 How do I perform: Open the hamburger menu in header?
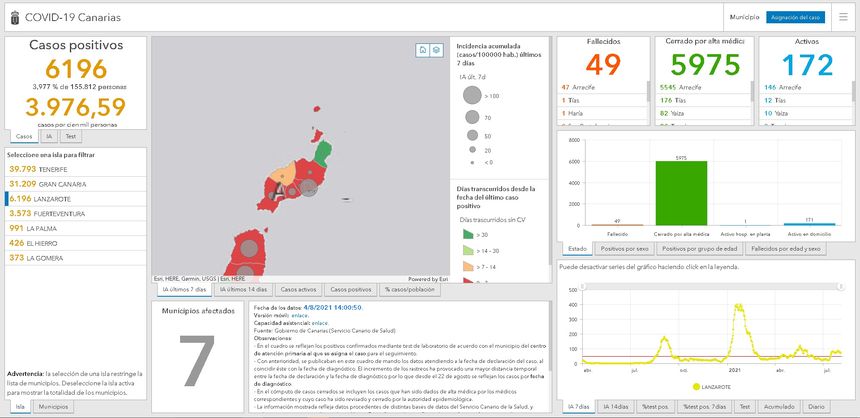843,18
